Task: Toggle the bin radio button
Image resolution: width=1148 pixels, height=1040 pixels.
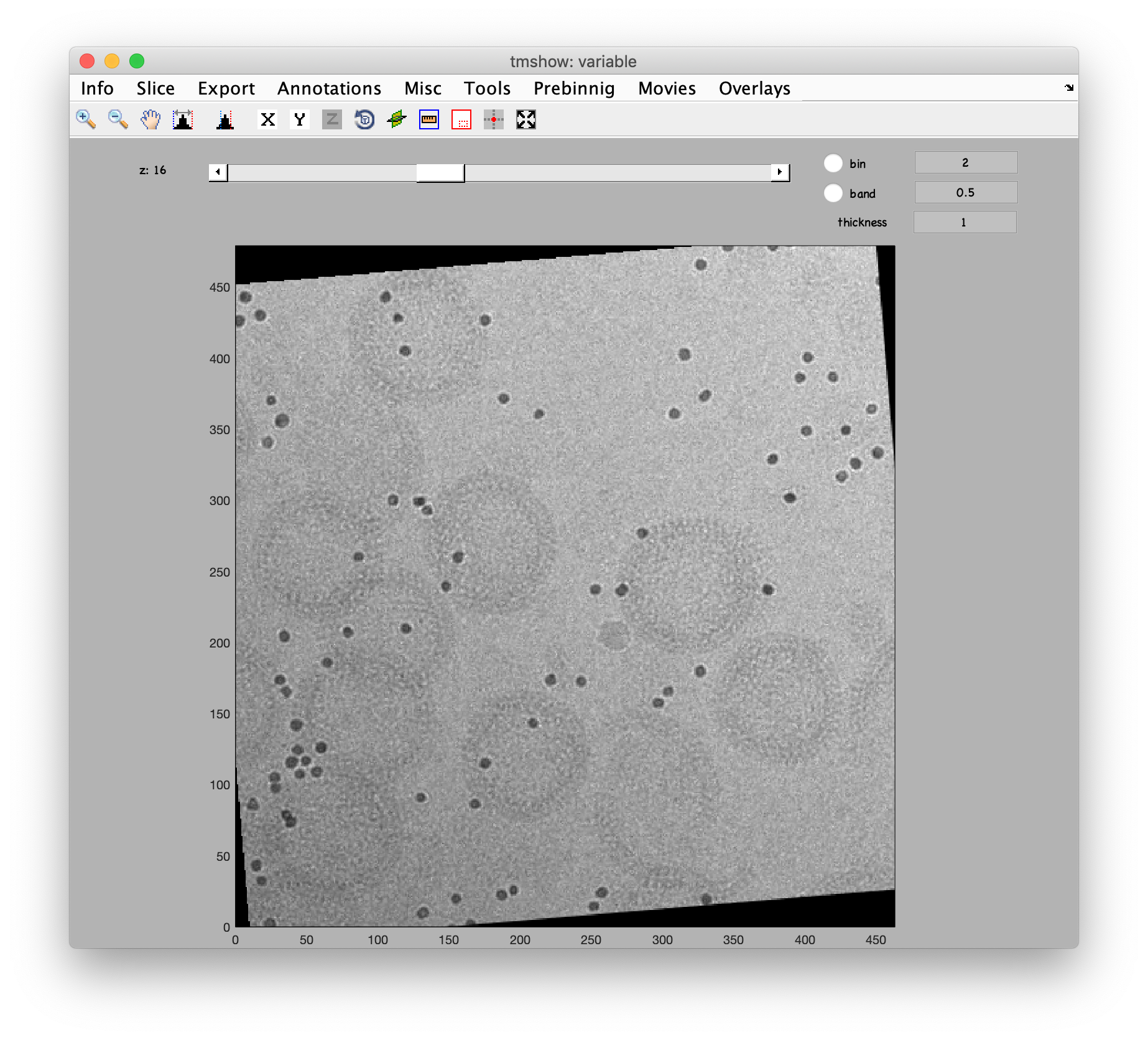Action: [833, 163]
